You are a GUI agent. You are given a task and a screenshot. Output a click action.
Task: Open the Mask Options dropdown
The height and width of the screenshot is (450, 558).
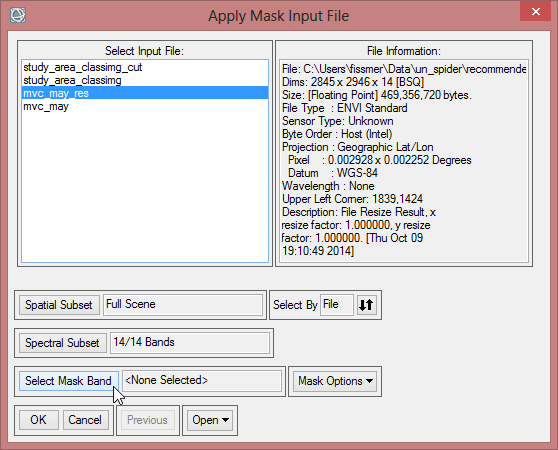click(335, 381)
